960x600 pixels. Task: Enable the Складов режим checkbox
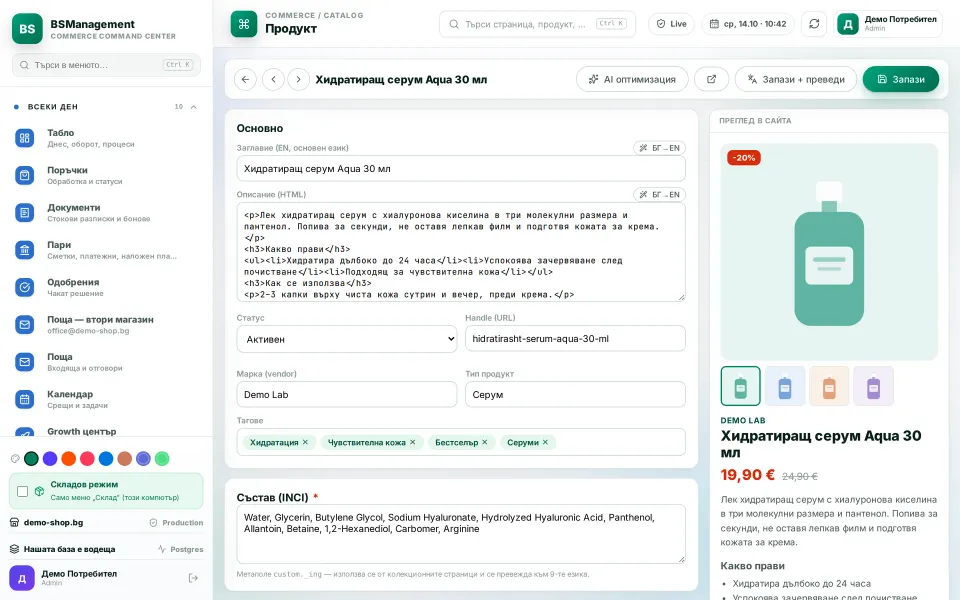23,491
